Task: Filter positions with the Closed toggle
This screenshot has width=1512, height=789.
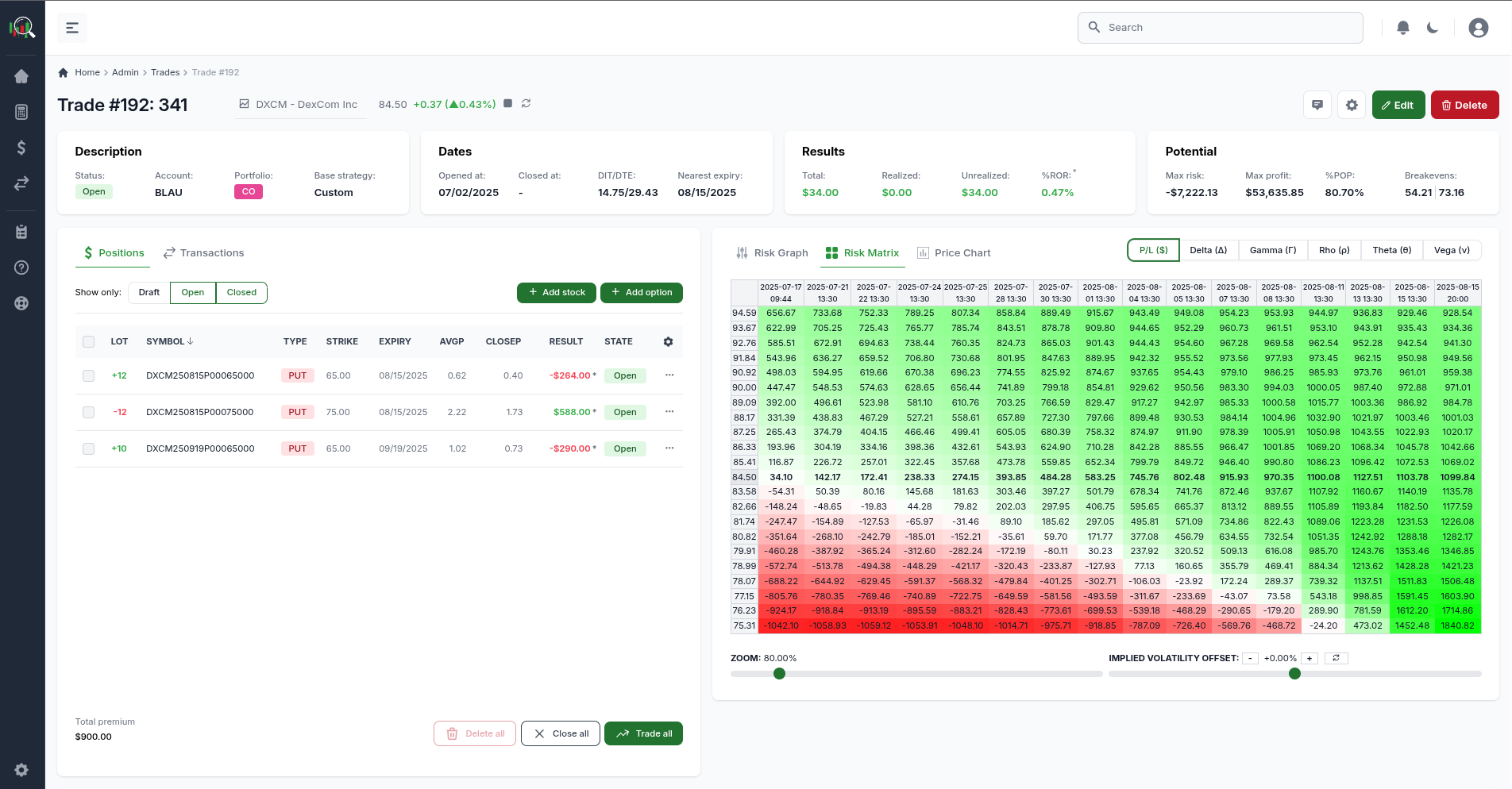Action: point(241,292)
